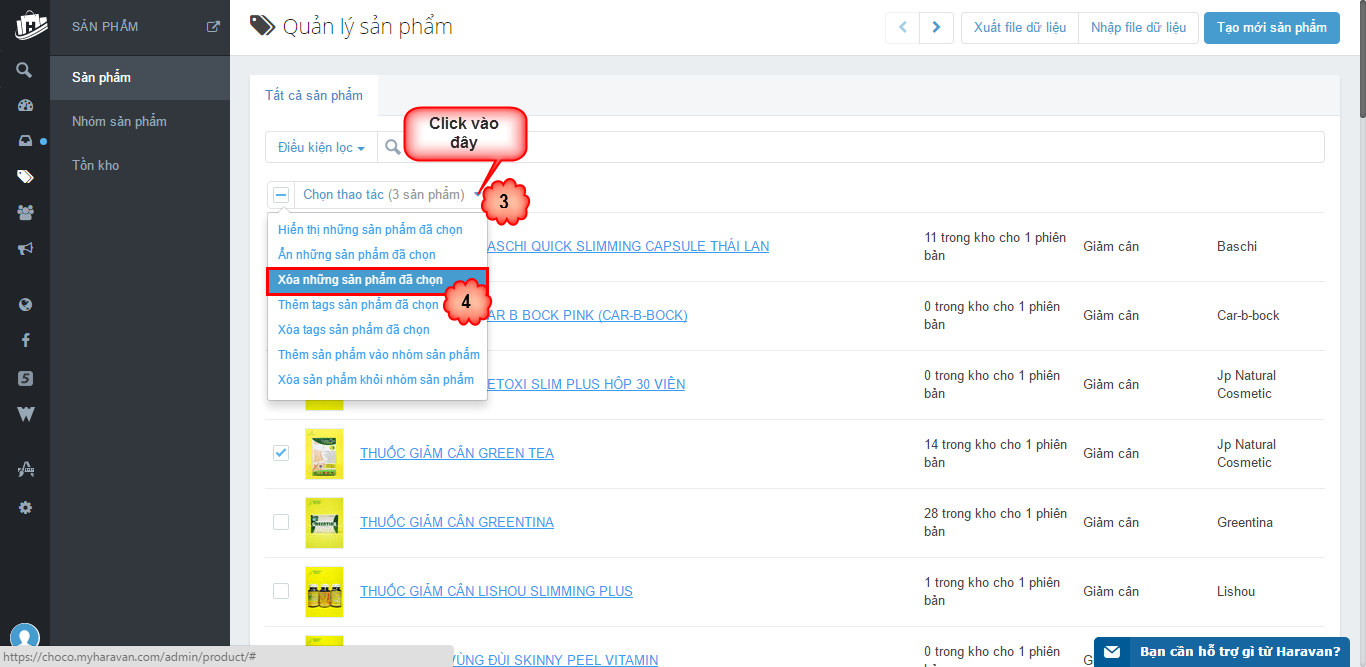Viewport: 1366px width, 667px height.
Task: Open the globe website icon
Action: click(x=25, y=305)
